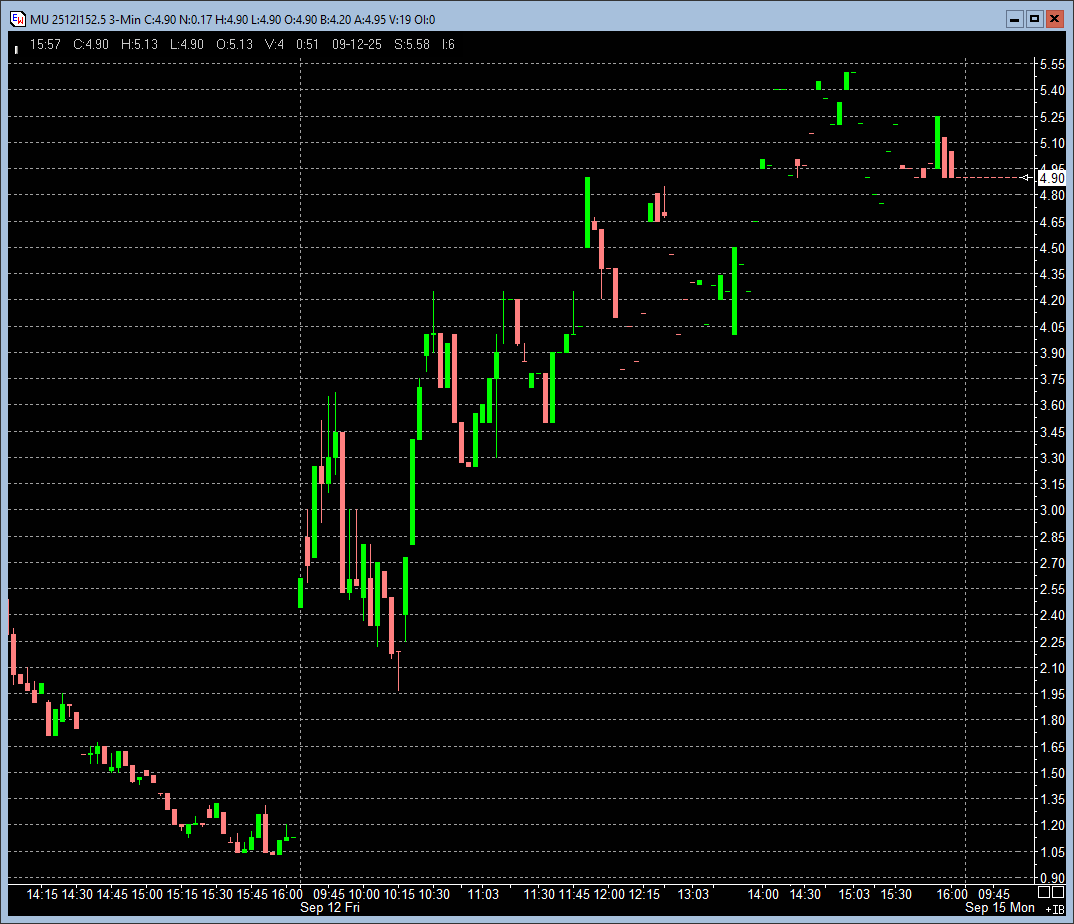Click the I:6 readout

click(448, 45)
